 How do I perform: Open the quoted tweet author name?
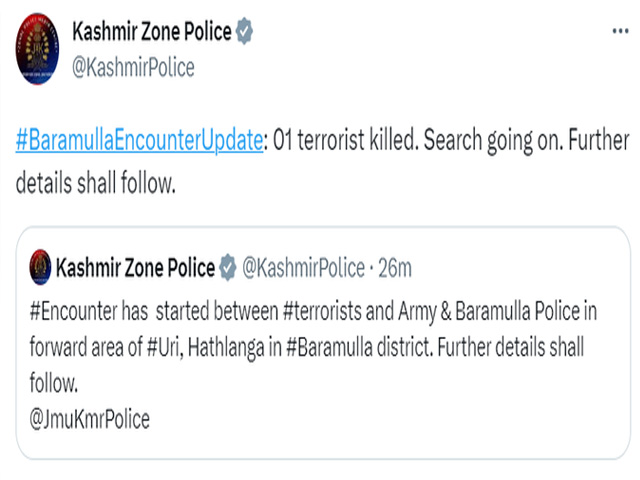tap(135, 268)
